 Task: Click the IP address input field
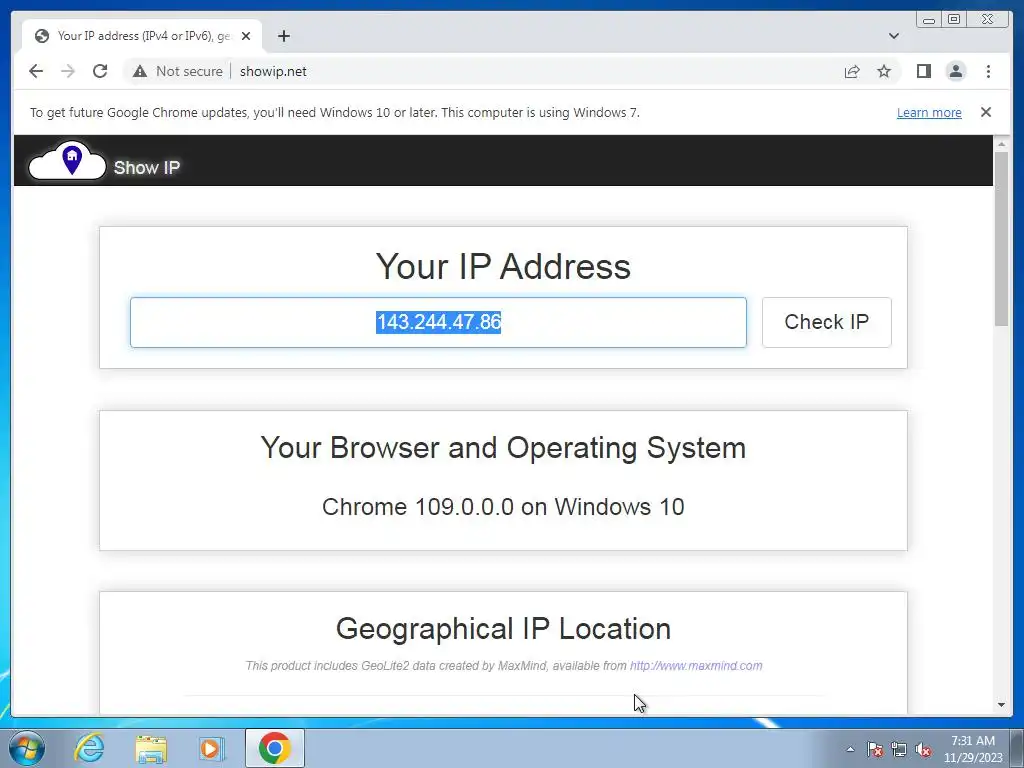(438, 323)
